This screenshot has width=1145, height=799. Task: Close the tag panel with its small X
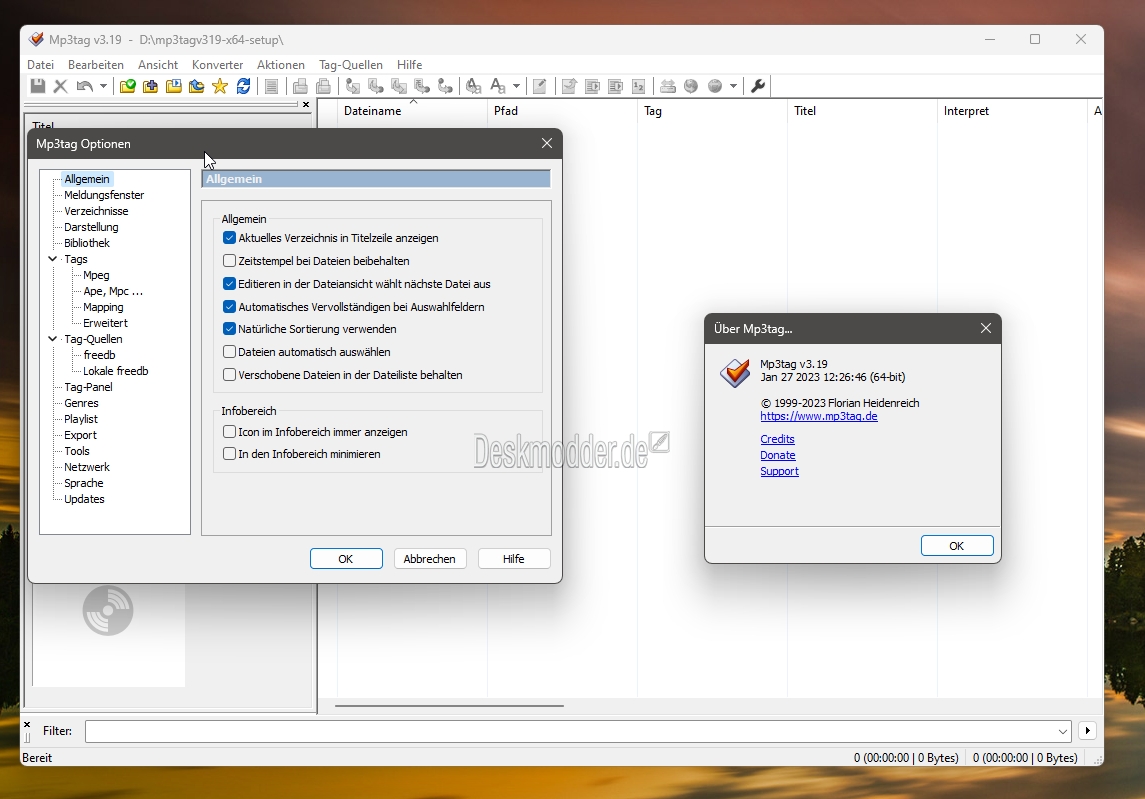[306, 104]
